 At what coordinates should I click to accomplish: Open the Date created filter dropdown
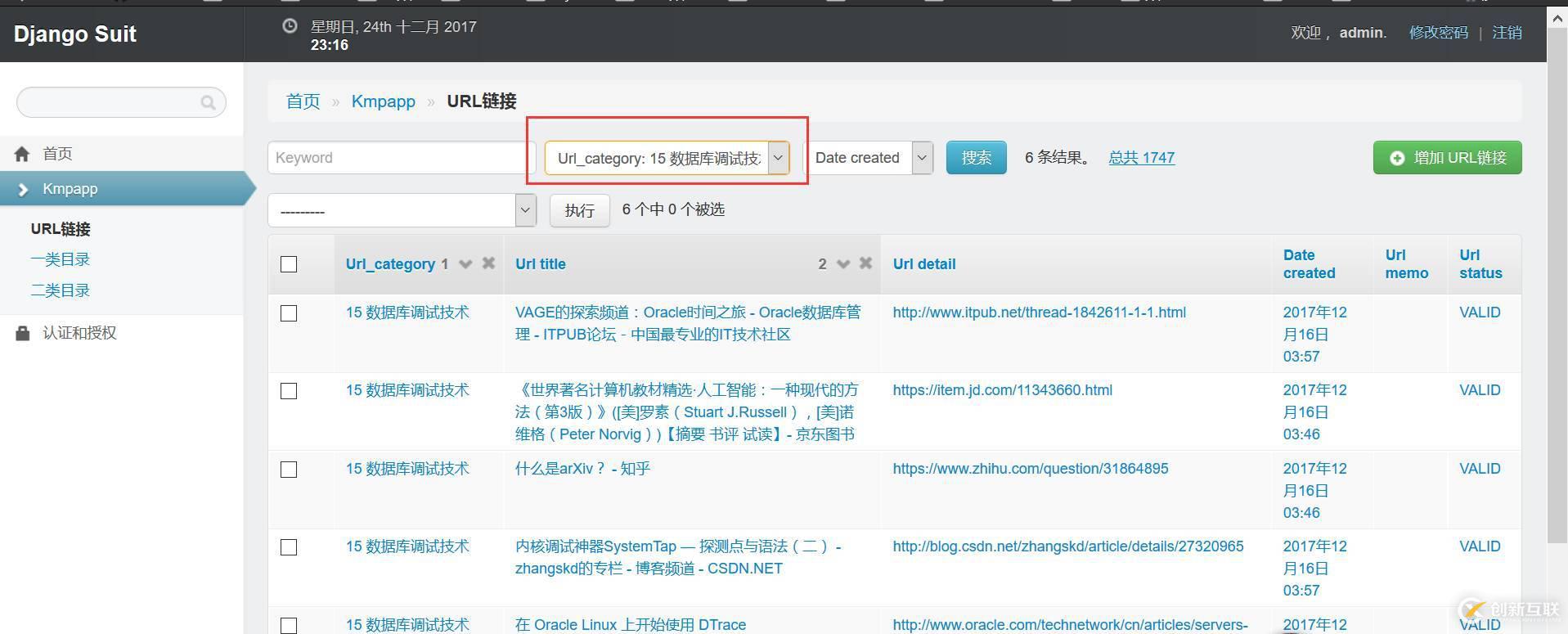tap(869, 158)
